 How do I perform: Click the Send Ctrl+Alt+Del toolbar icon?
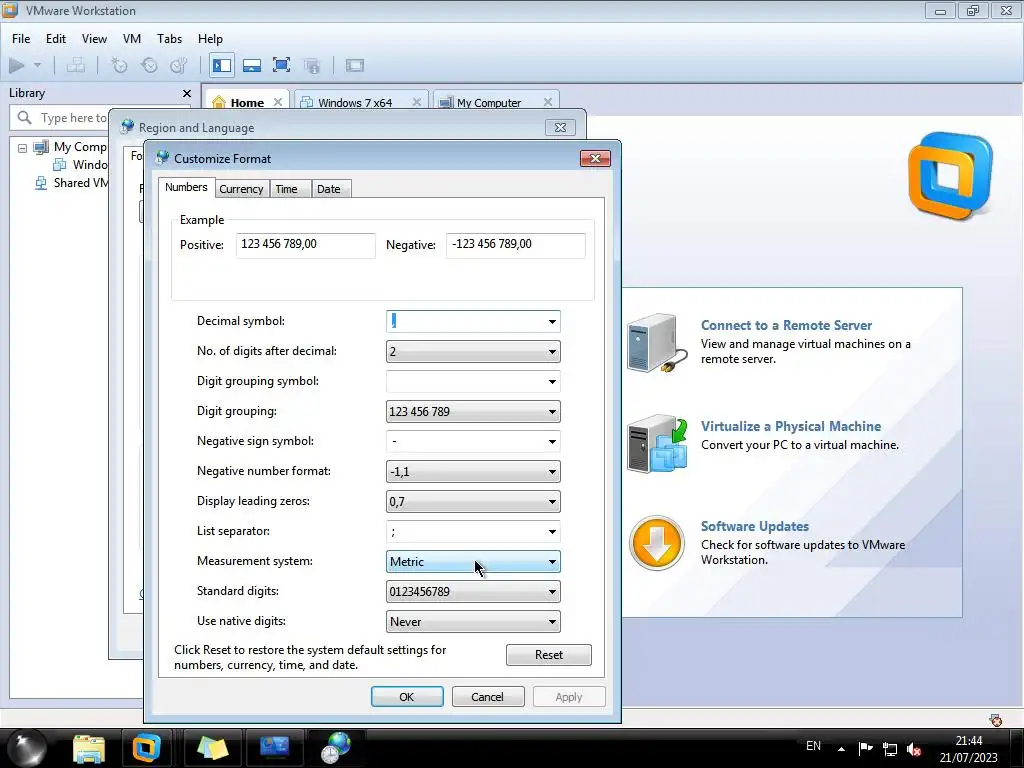click(76, 65)
